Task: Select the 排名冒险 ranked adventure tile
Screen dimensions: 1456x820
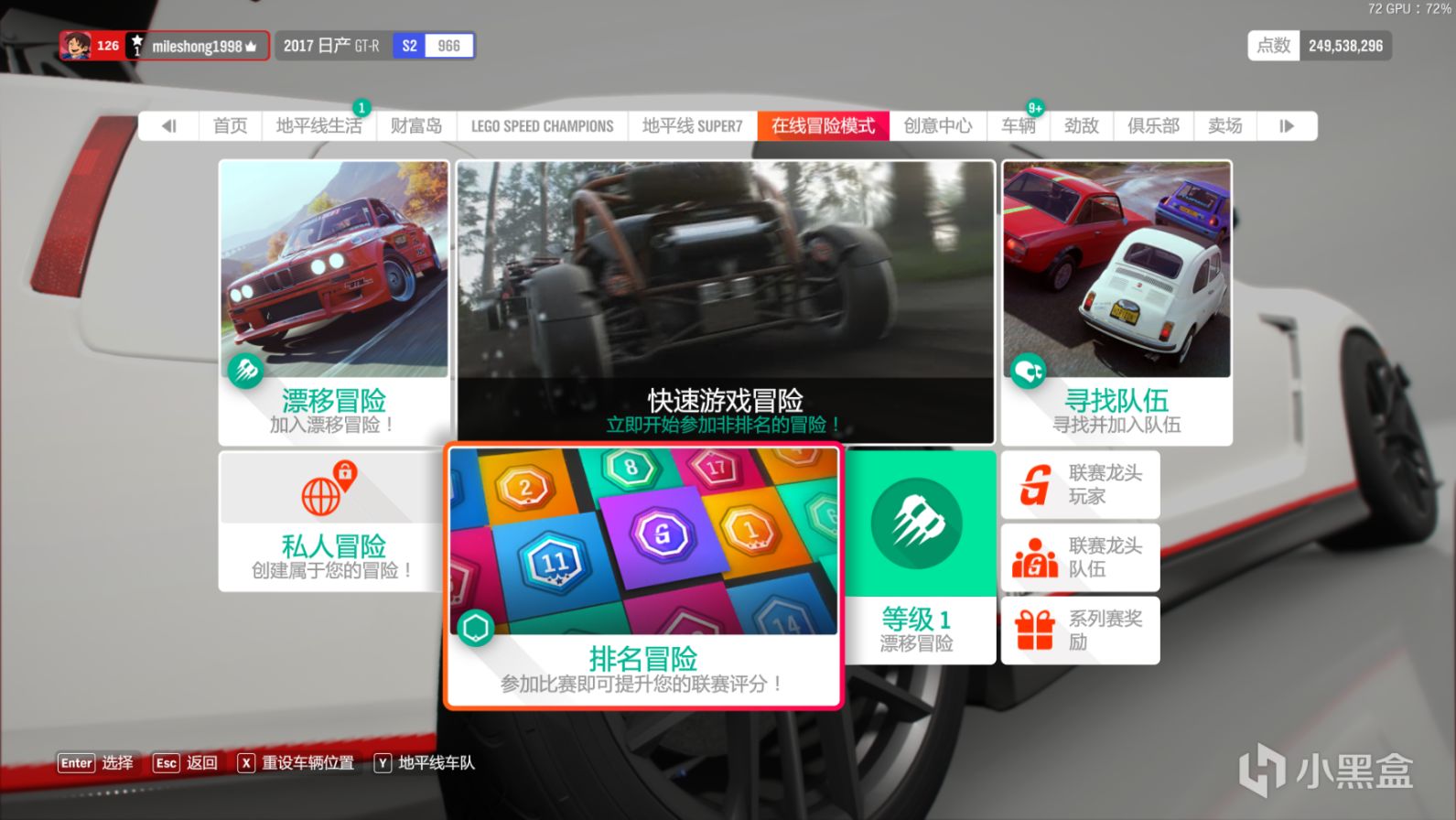Action: 643,577
